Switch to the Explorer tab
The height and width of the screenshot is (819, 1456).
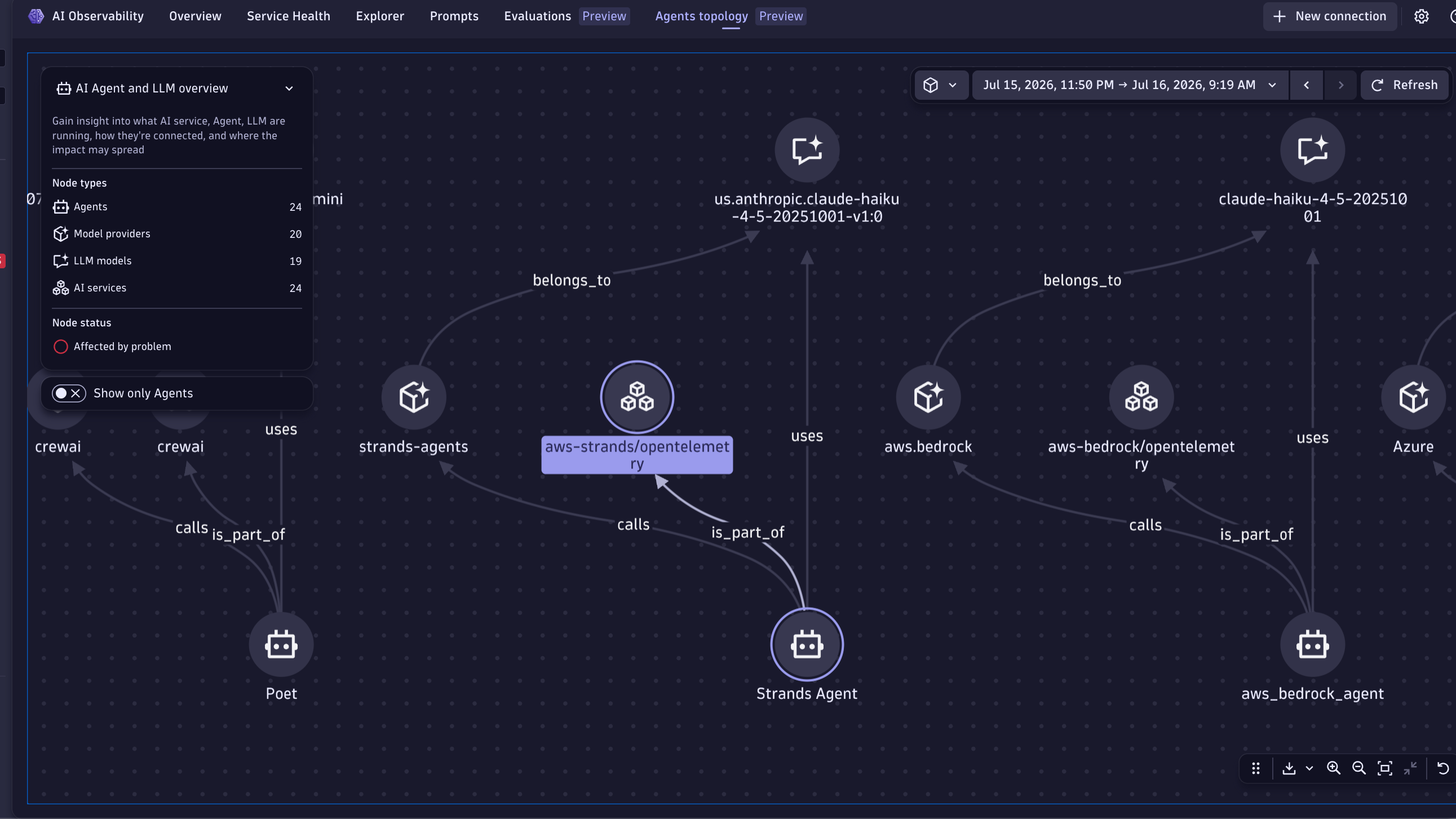click(380, 16)
